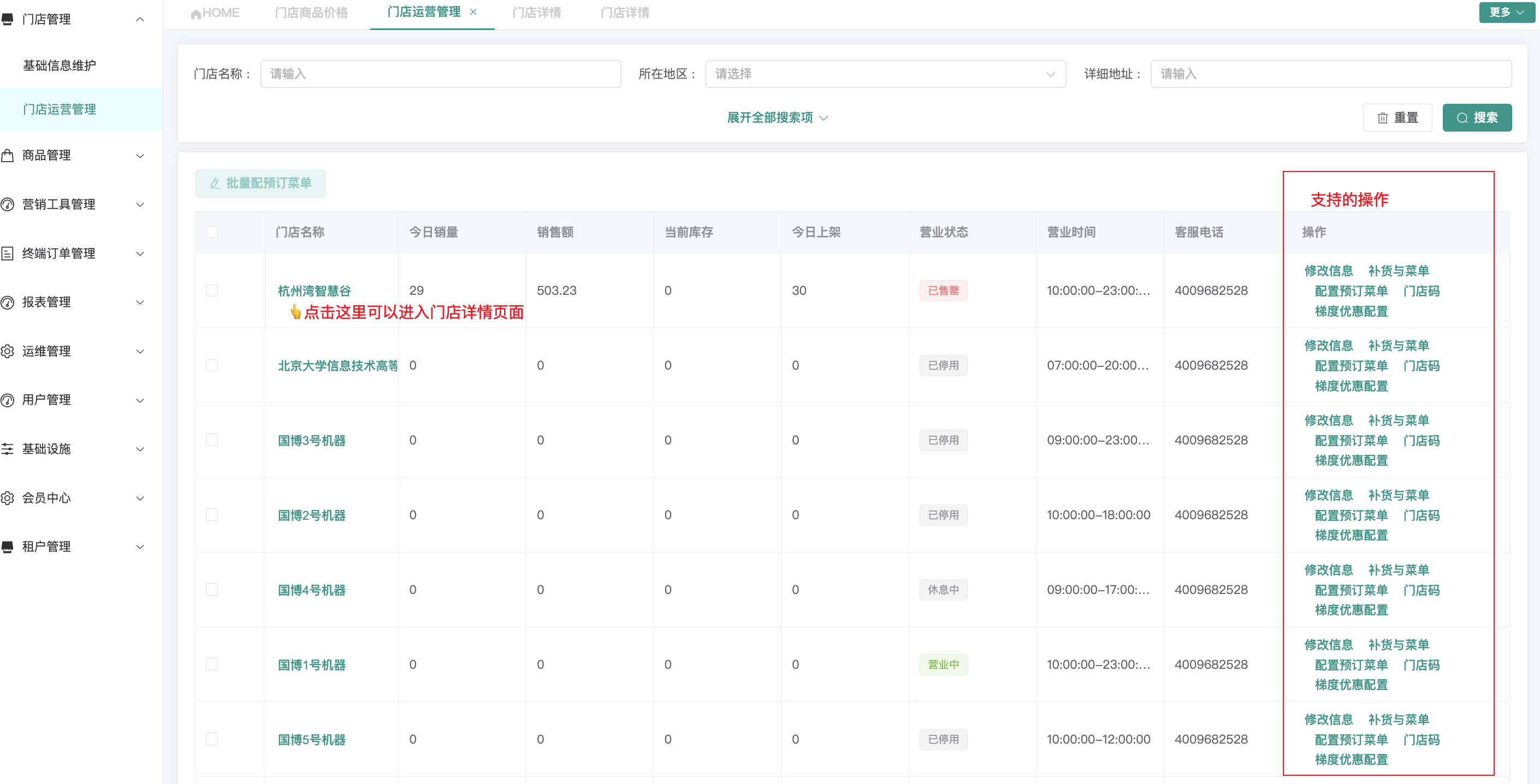Toggle the select-all header checkbox
1540x784 pixels.
pyautogui.click(x=212, y=232)
